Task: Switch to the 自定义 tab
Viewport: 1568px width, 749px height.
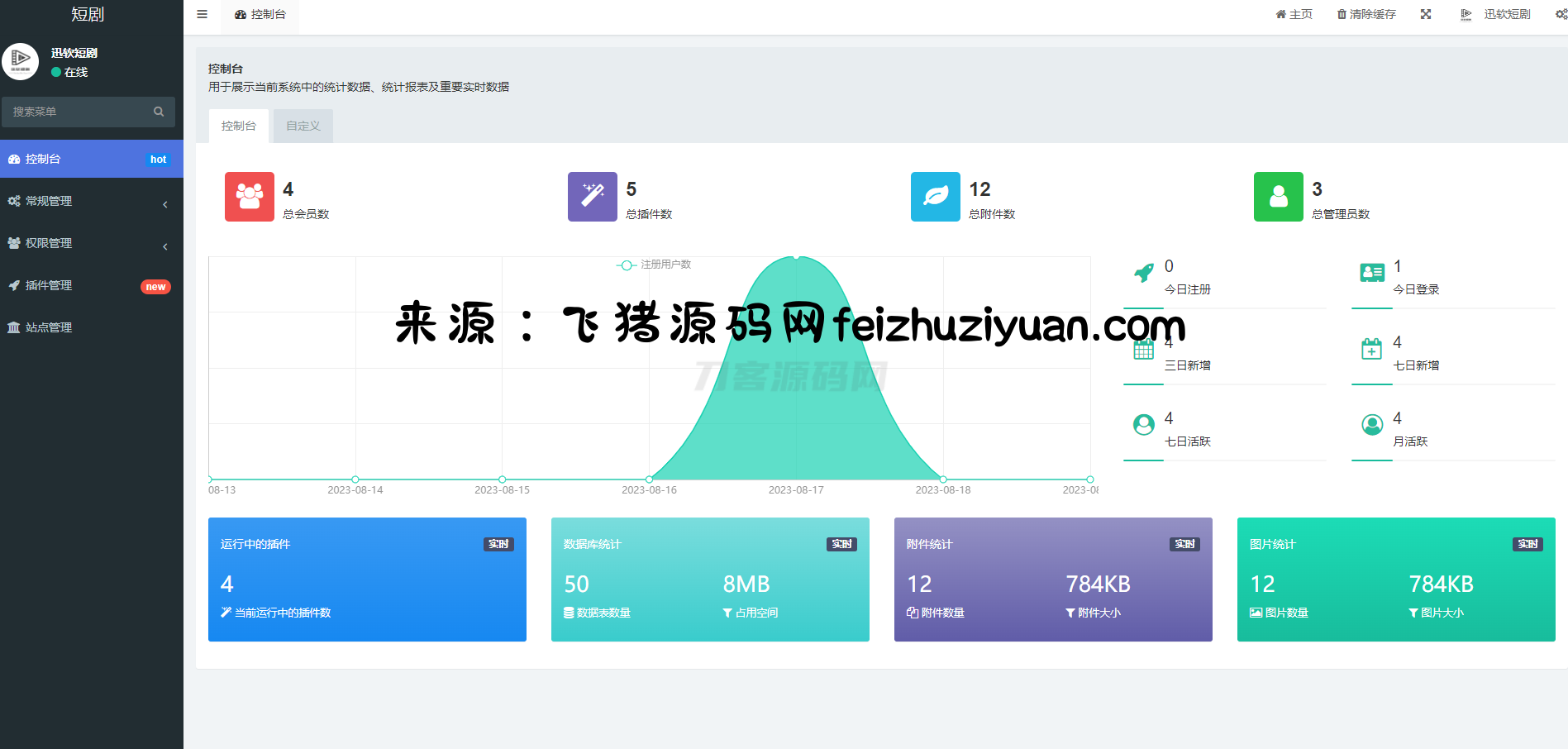Action: point(303,126)
